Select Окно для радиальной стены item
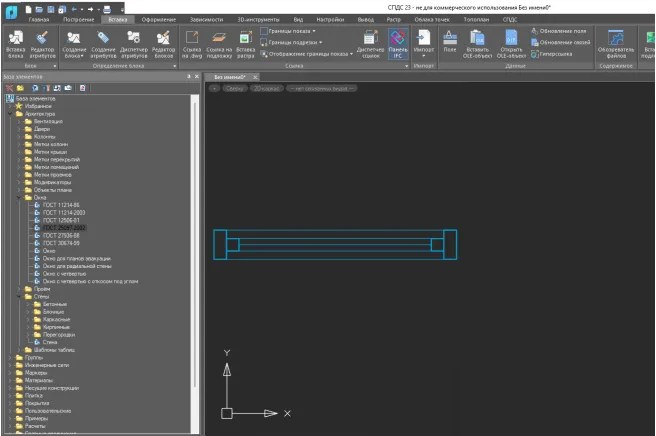The width and height of the screenshot is (656, 436). pos(78,267)
